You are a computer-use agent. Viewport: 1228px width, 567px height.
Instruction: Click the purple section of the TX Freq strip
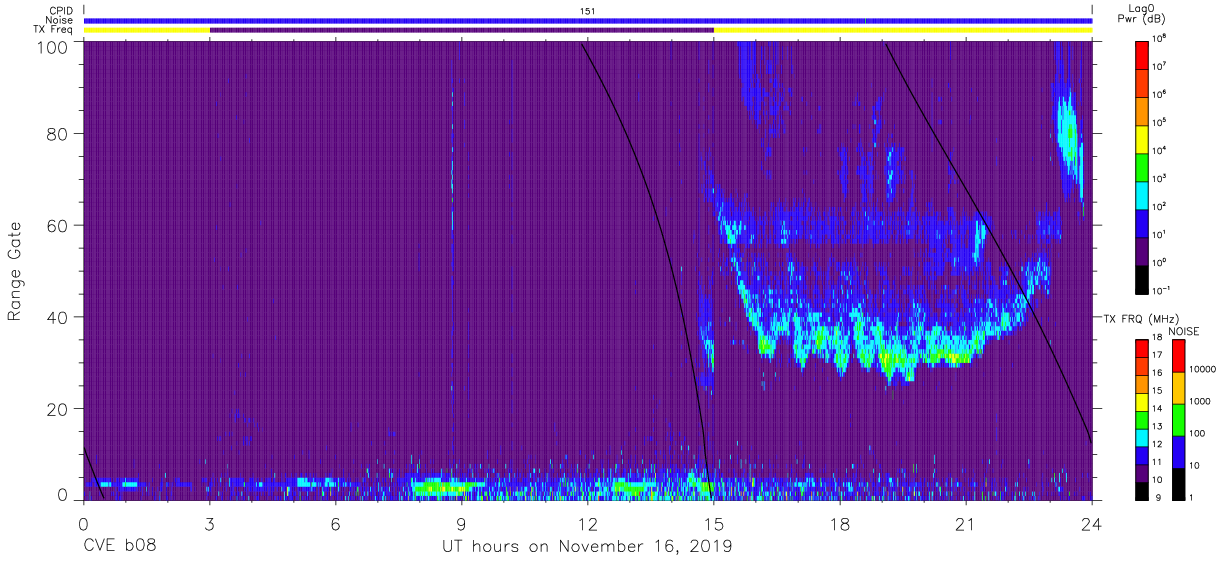pyautogui.click(x=461, y=30)
